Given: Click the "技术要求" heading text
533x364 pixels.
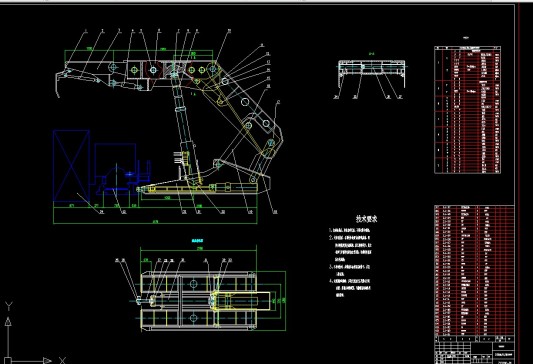Looking at the screenshot, I should click(x=366, y=219).
